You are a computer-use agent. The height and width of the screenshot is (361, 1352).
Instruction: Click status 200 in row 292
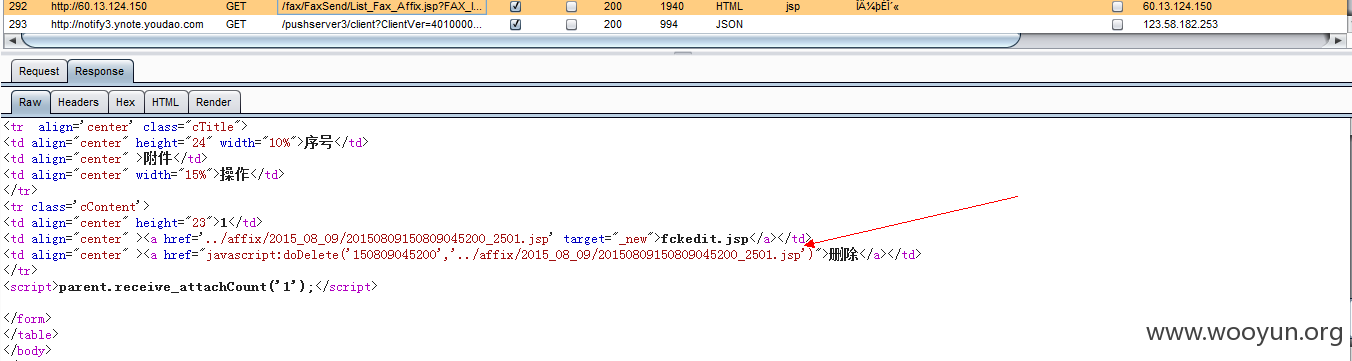613,7
